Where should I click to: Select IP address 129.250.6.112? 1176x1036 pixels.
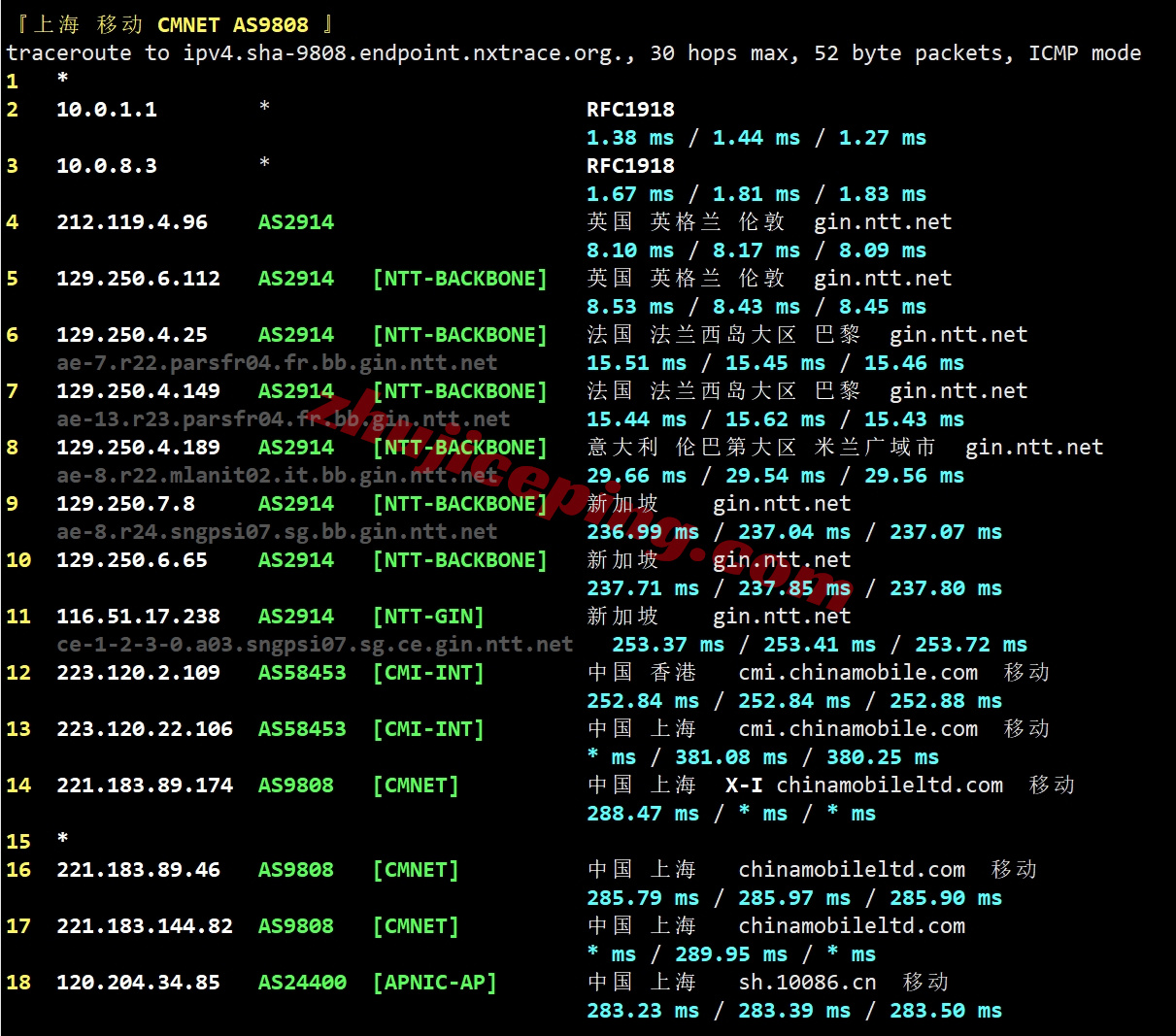pyautogui.click(x=138, y=279)
